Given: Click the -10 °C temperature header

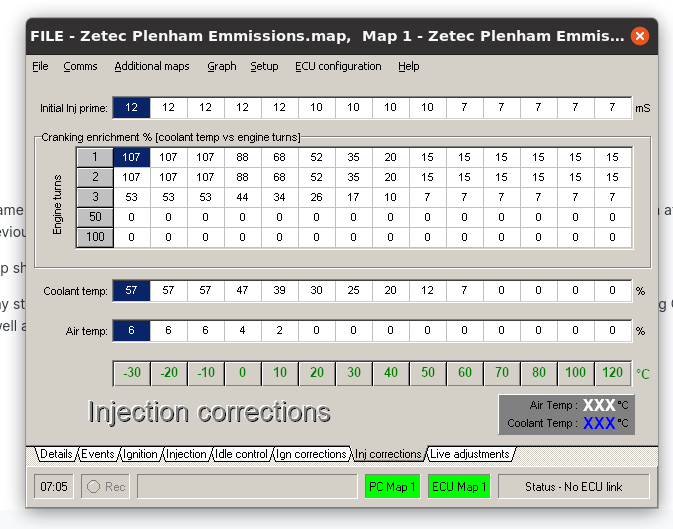Looking at the screenshot, I should pyautogui.click(x=206, y=373).
